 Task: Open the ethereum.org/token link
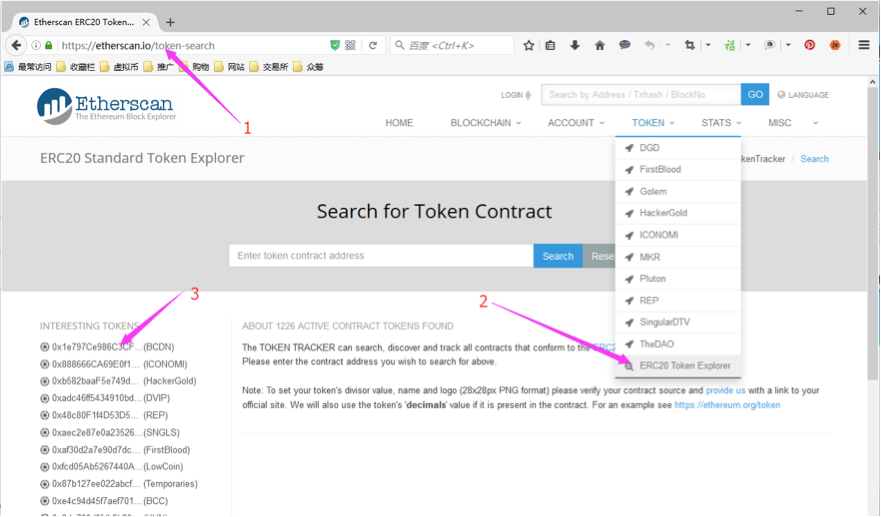click(x=727, y=405)
